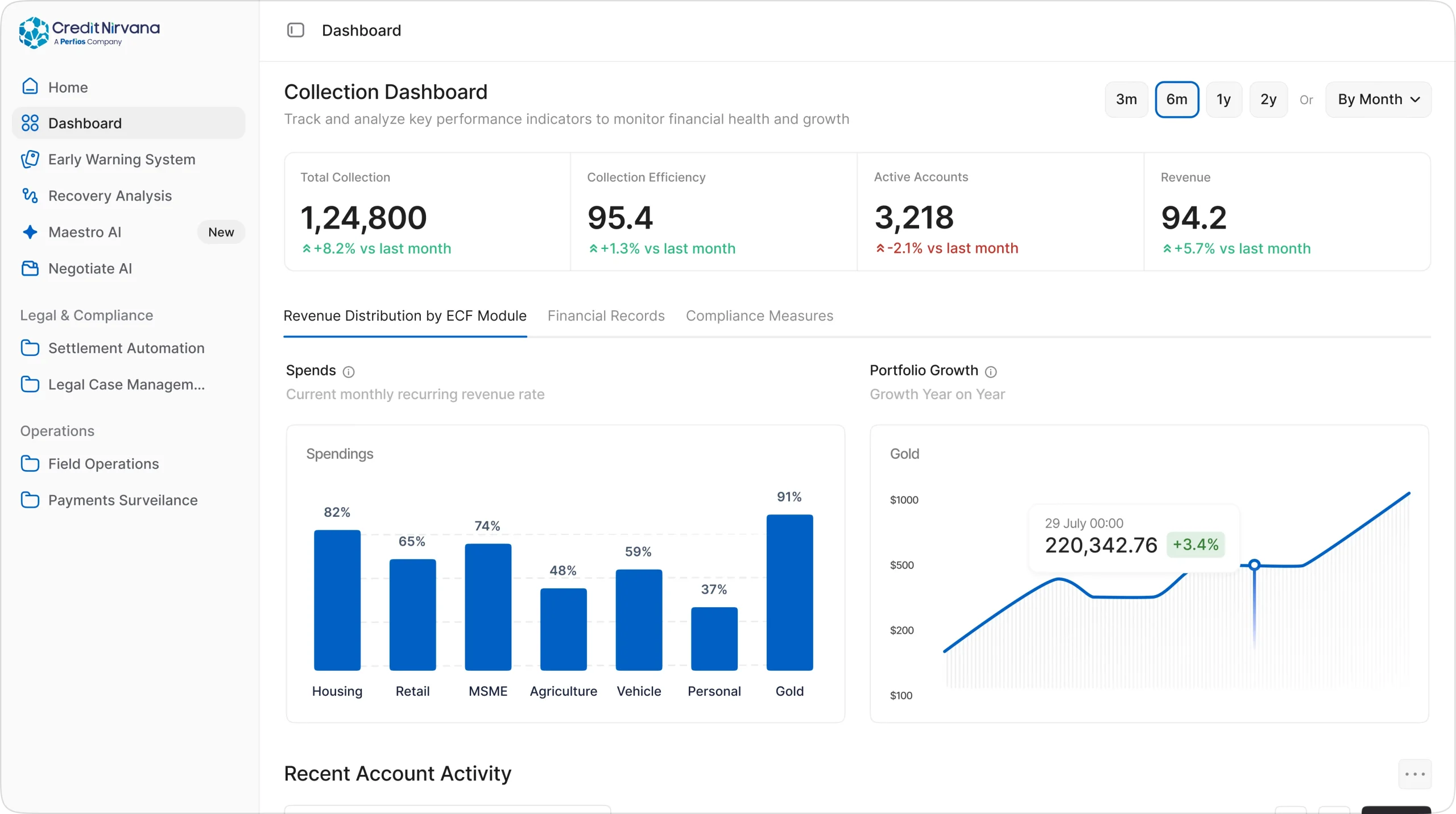Switch to the Financial Records tab
Viewport: 1456px width, 814px height.
[606, 315]
